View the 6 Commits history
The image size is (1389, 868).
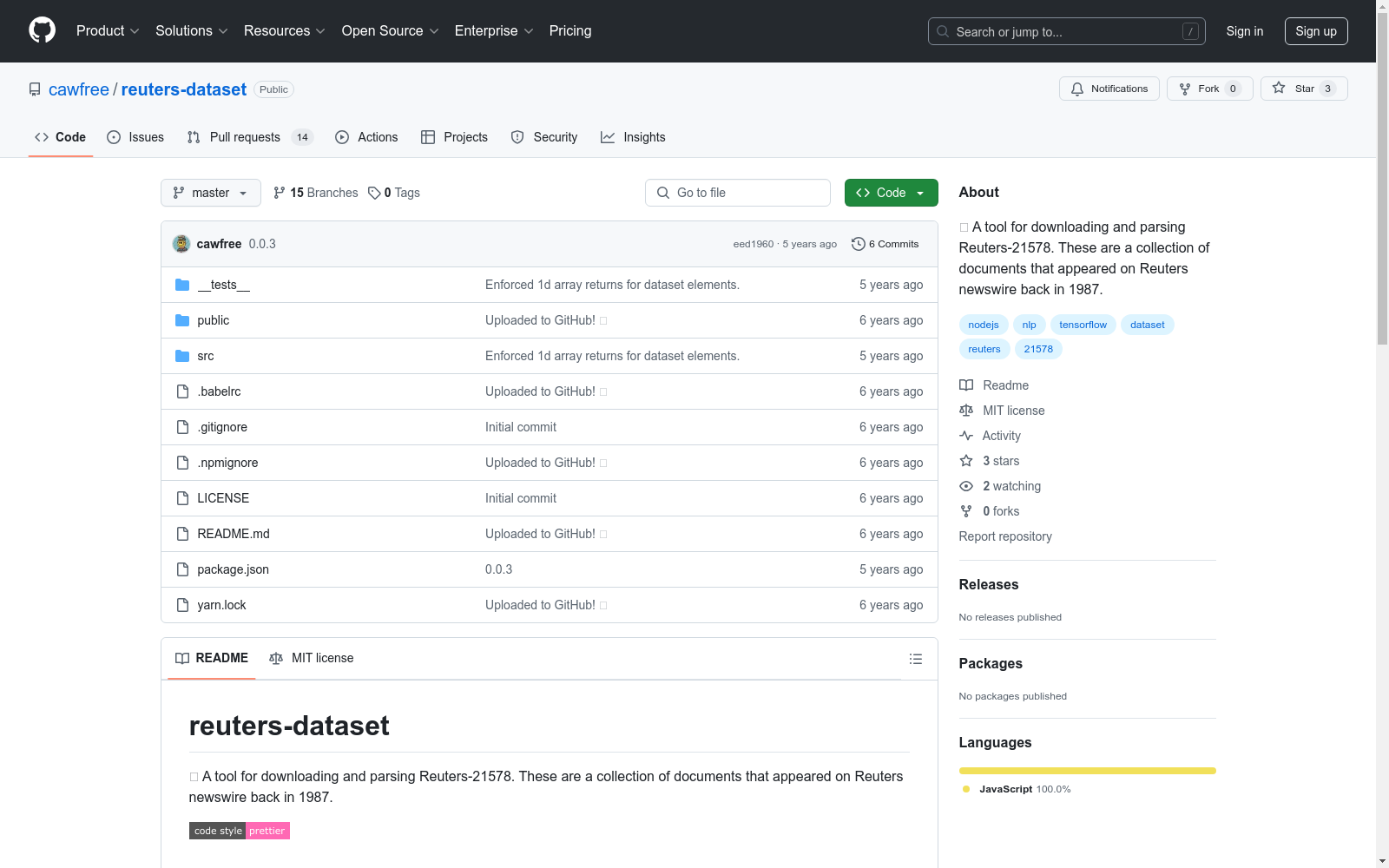885,244
